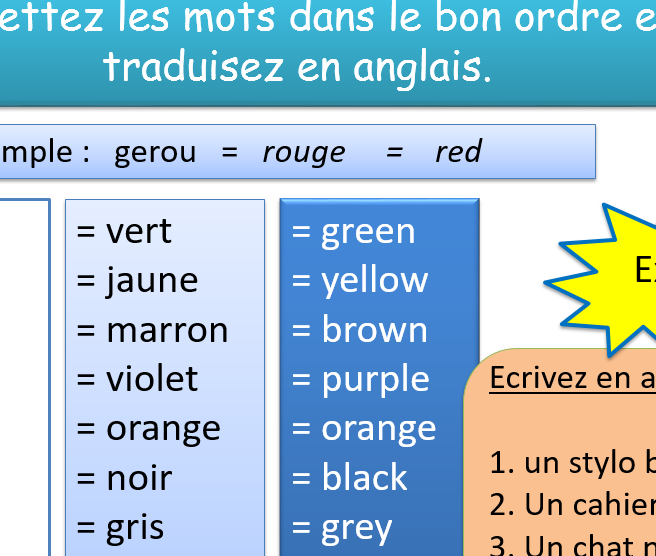Select 'orange' in the dark blue English column
656x556 pixels.
pos(379,430)
